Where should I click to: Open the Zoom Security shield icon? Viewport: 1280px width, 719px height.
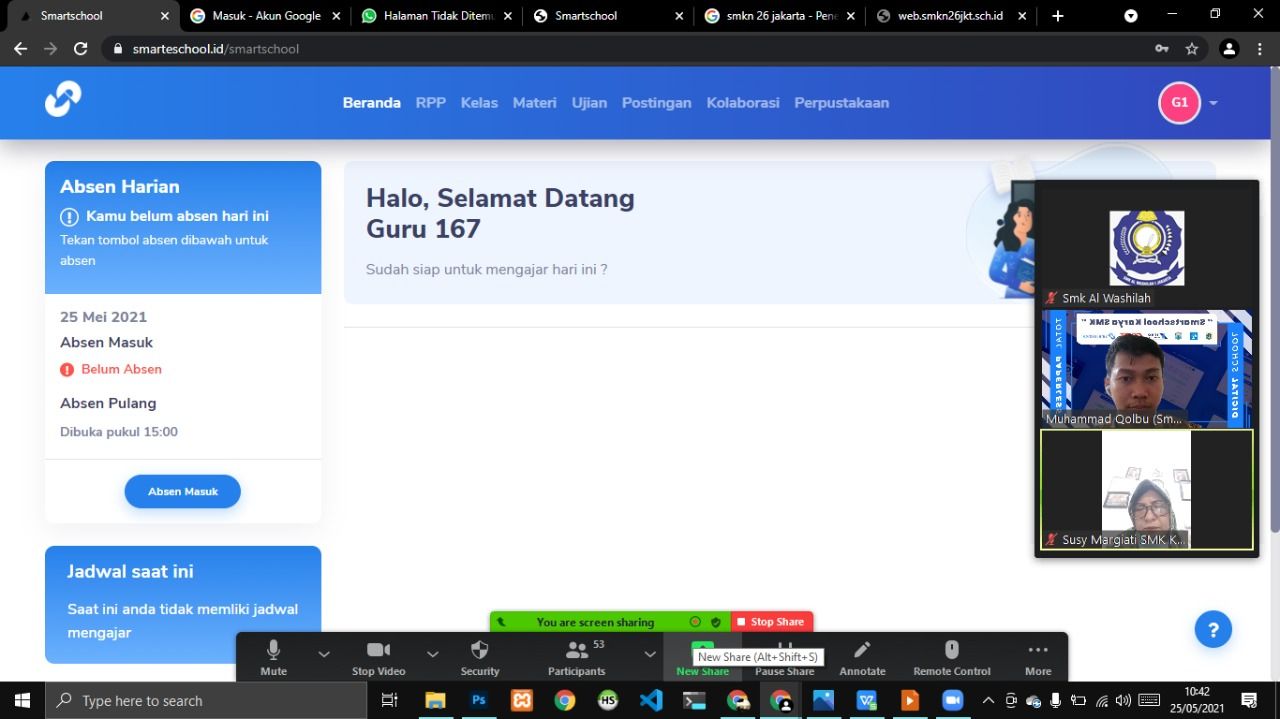tap(479, 650)
